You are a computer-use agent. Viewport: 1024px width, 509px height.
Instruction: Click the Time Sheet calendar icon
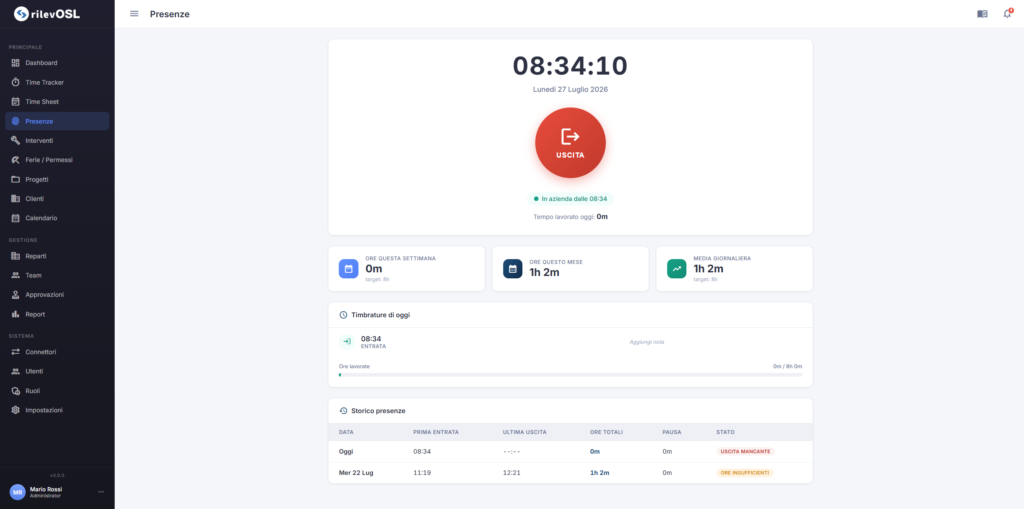tap(16, 102)
